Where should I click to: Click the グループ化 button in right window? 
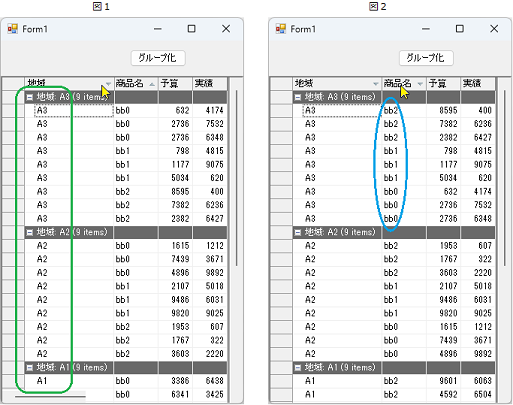coord(426,58)
